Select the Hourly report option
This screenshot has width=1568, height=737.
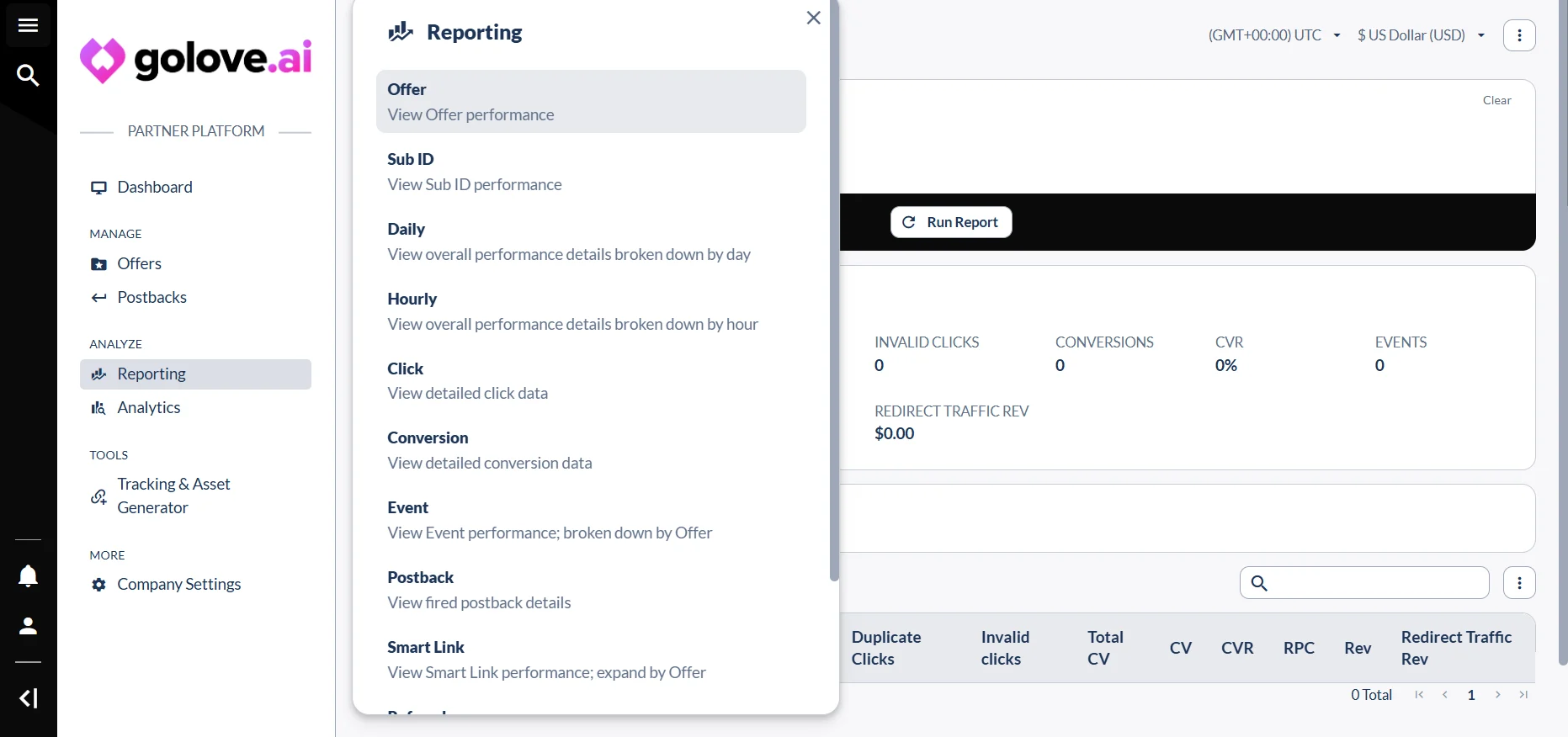point(591,311)
